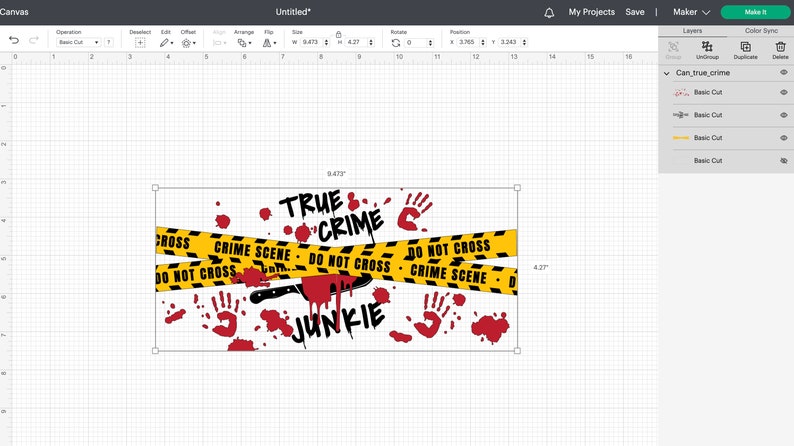Click the Canvas menu label

coord(14,12)
